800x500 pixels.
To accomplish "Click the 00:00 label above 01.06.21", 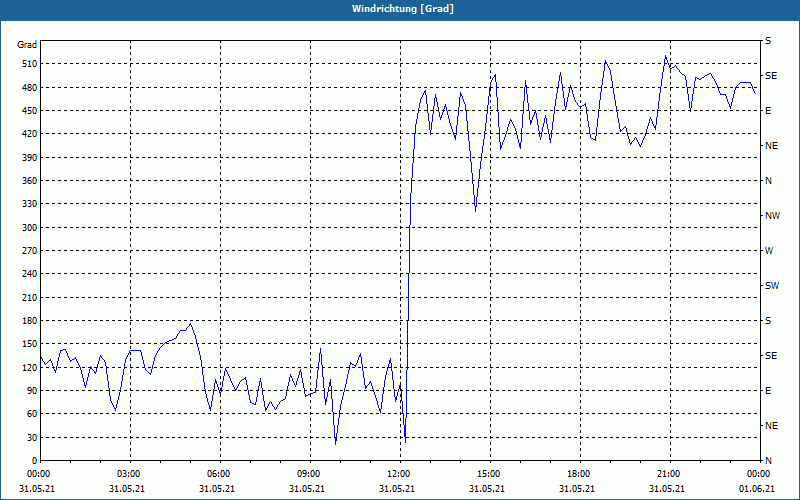I will (x=759, y=473).
